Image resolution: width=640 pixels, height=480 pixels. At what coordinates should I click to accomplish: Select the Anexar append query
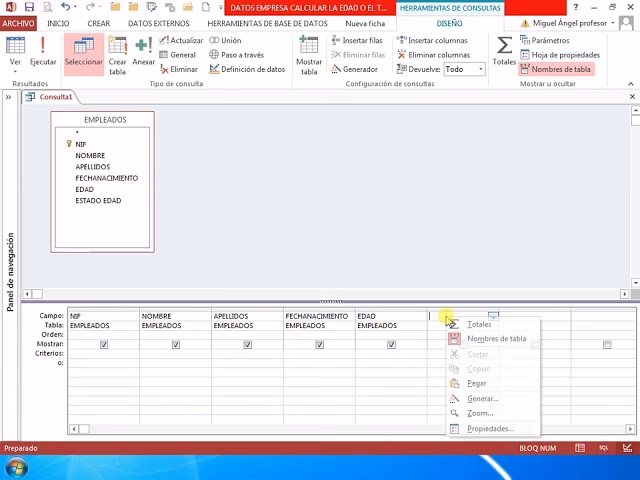(x=143, y=52)
